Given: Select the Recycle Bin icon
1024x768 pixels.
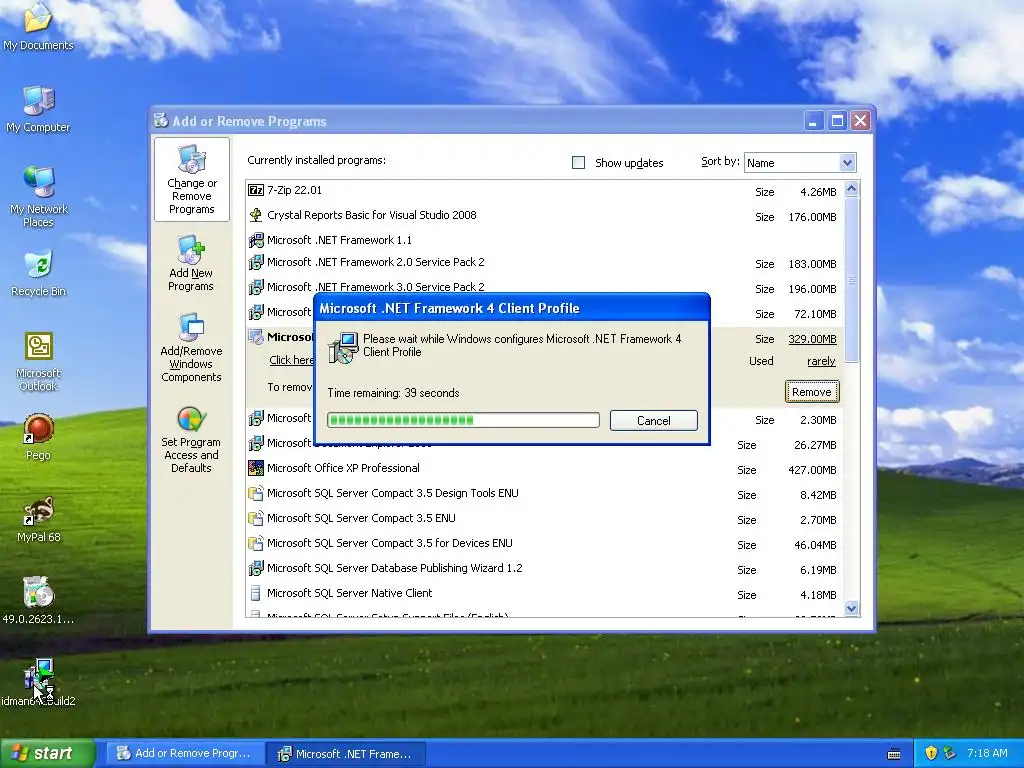Looking at the screenshot, I should pos(38,273).
